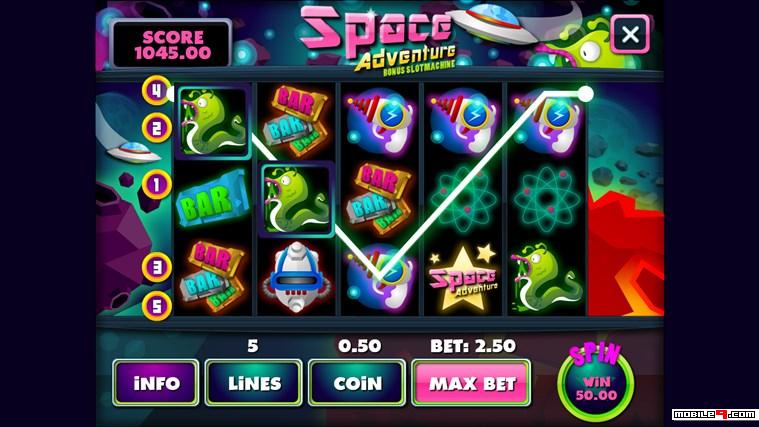Viewport: 759px width, 427px height.
Task: Click the MAX BET button
Action: pos(471,383)
